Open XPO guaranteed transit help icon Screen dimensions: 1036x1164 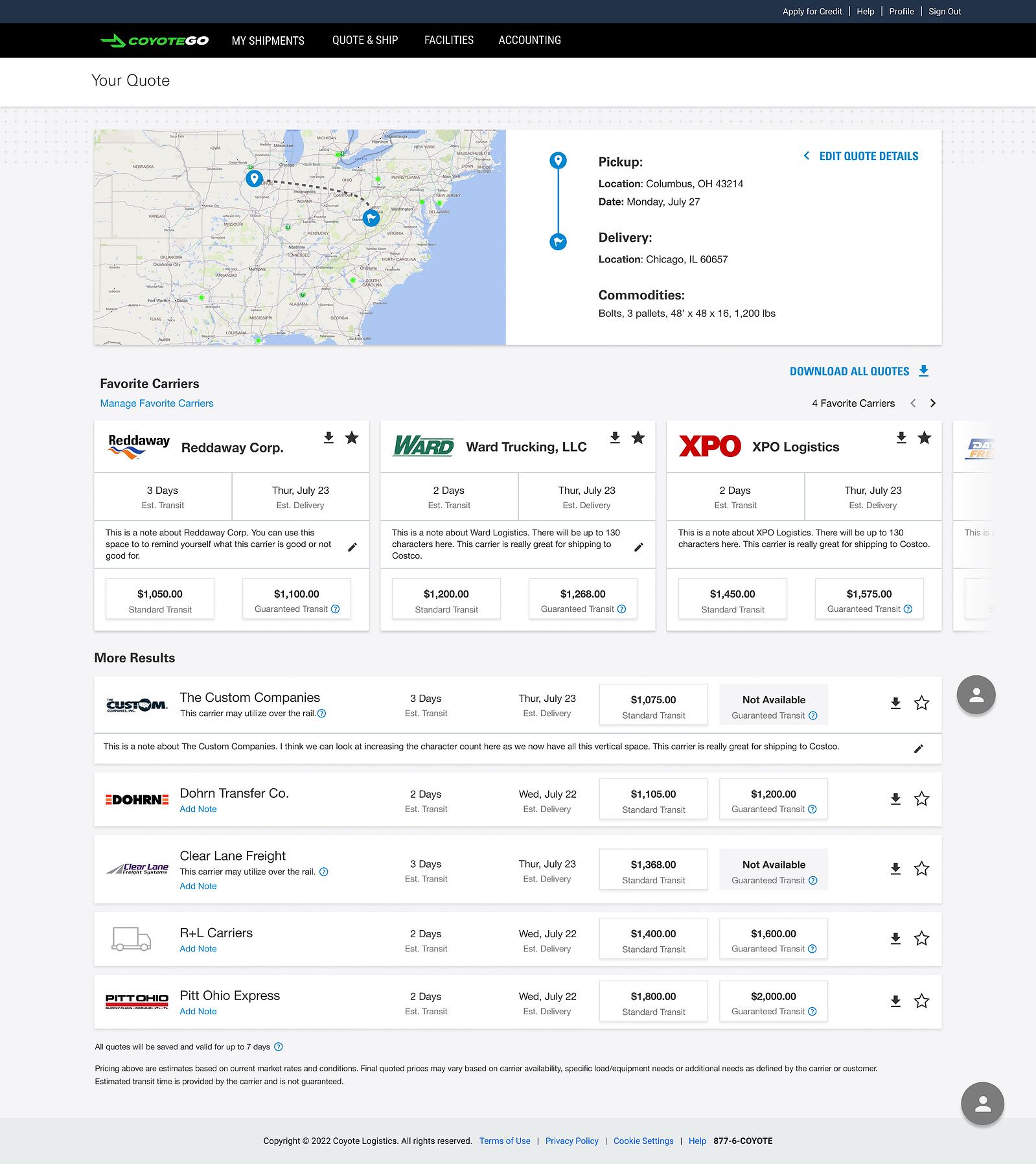(x=908, y=609)
